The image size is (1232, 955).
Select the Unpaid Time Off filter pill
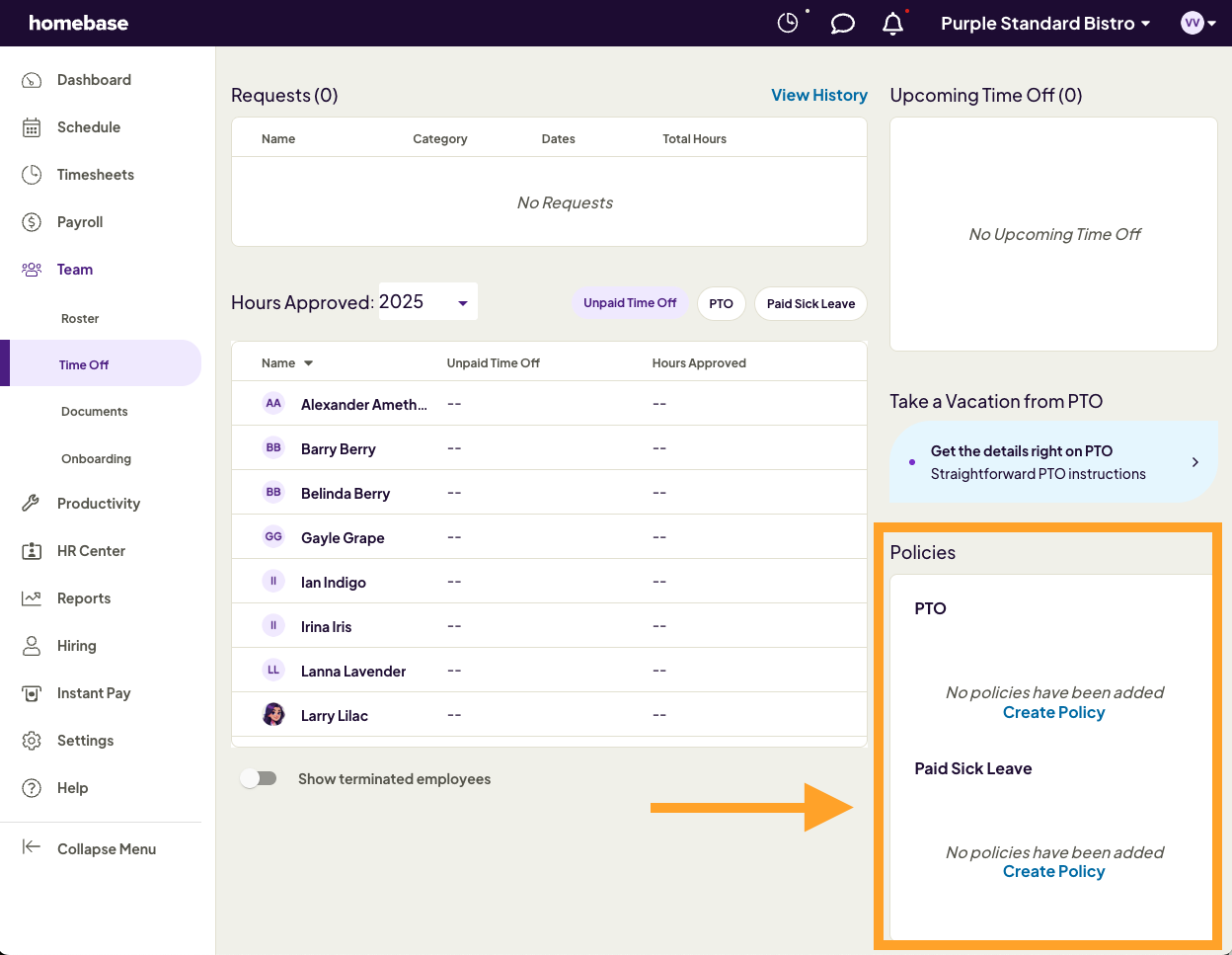tap(630, 303)
